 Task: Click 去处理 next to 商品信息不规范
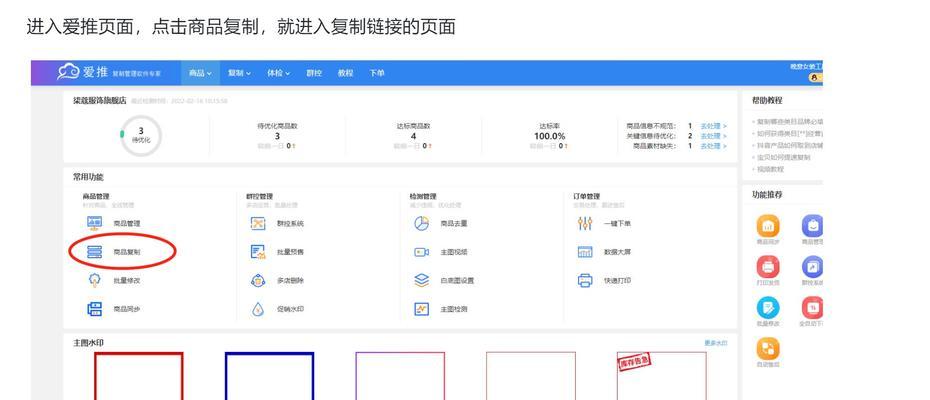point(714,126)
